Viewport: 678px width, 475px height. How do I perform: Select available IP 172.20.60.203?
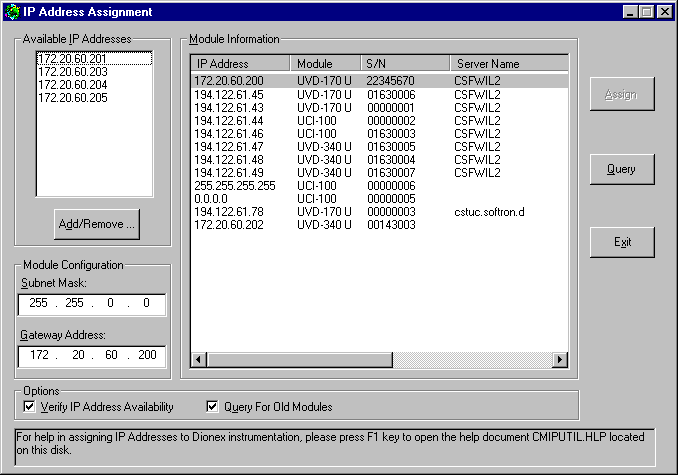click(94, 71)
